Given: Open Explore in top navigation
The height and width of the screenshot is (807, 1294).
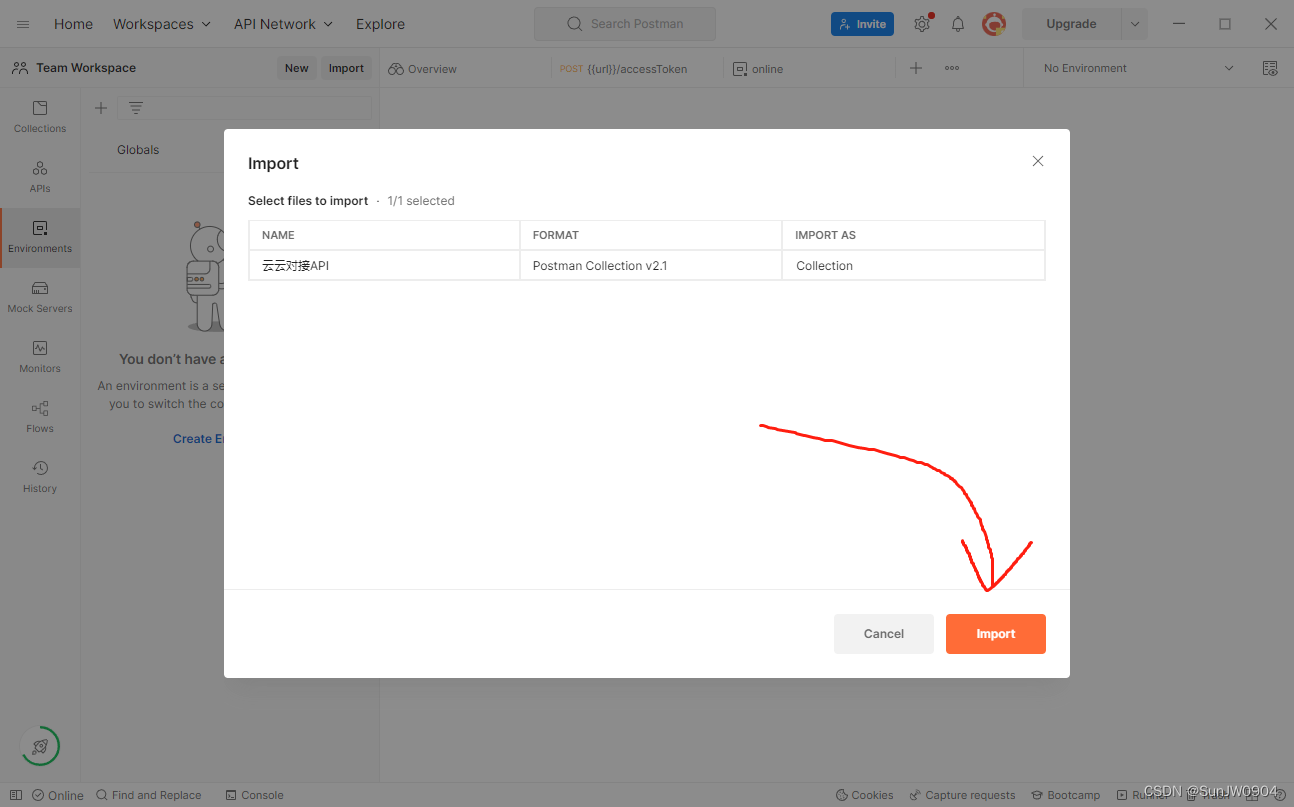Looking at the screenshot, I should pyautogui.click(x=380, y=24).
